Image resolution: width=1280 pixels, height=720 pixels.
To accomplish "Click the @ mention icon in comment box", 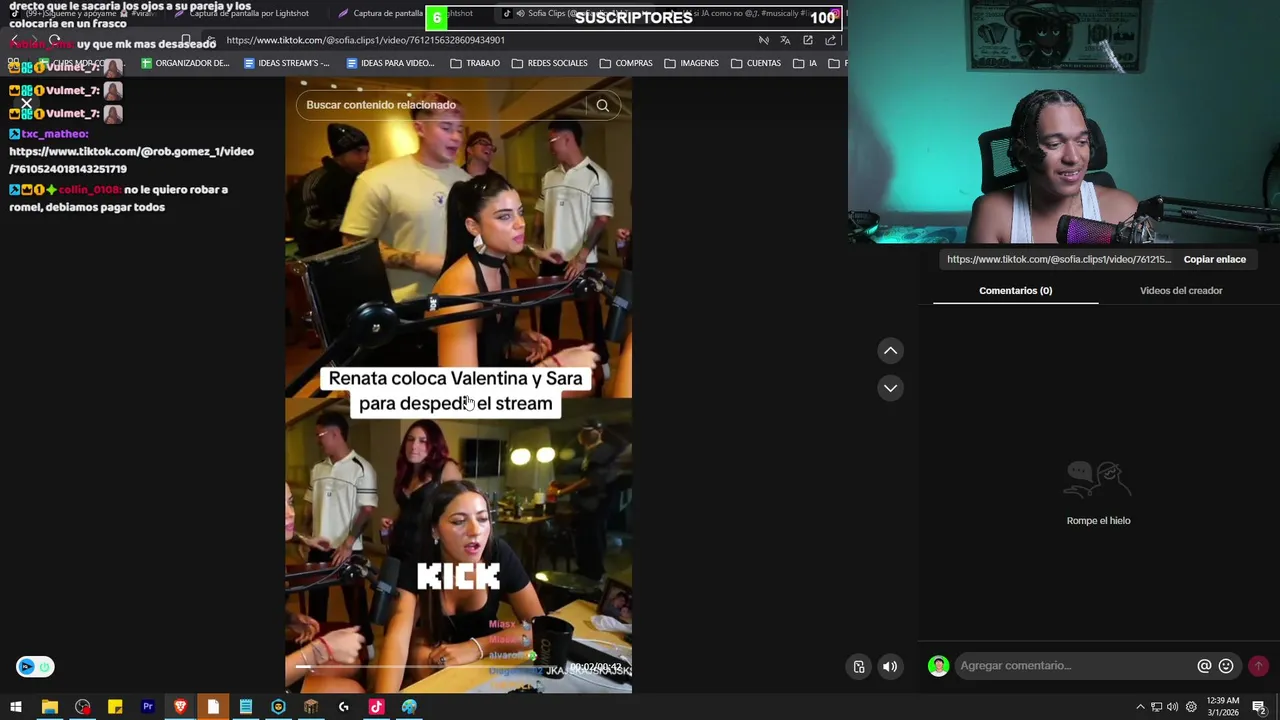I will 1204,666.
